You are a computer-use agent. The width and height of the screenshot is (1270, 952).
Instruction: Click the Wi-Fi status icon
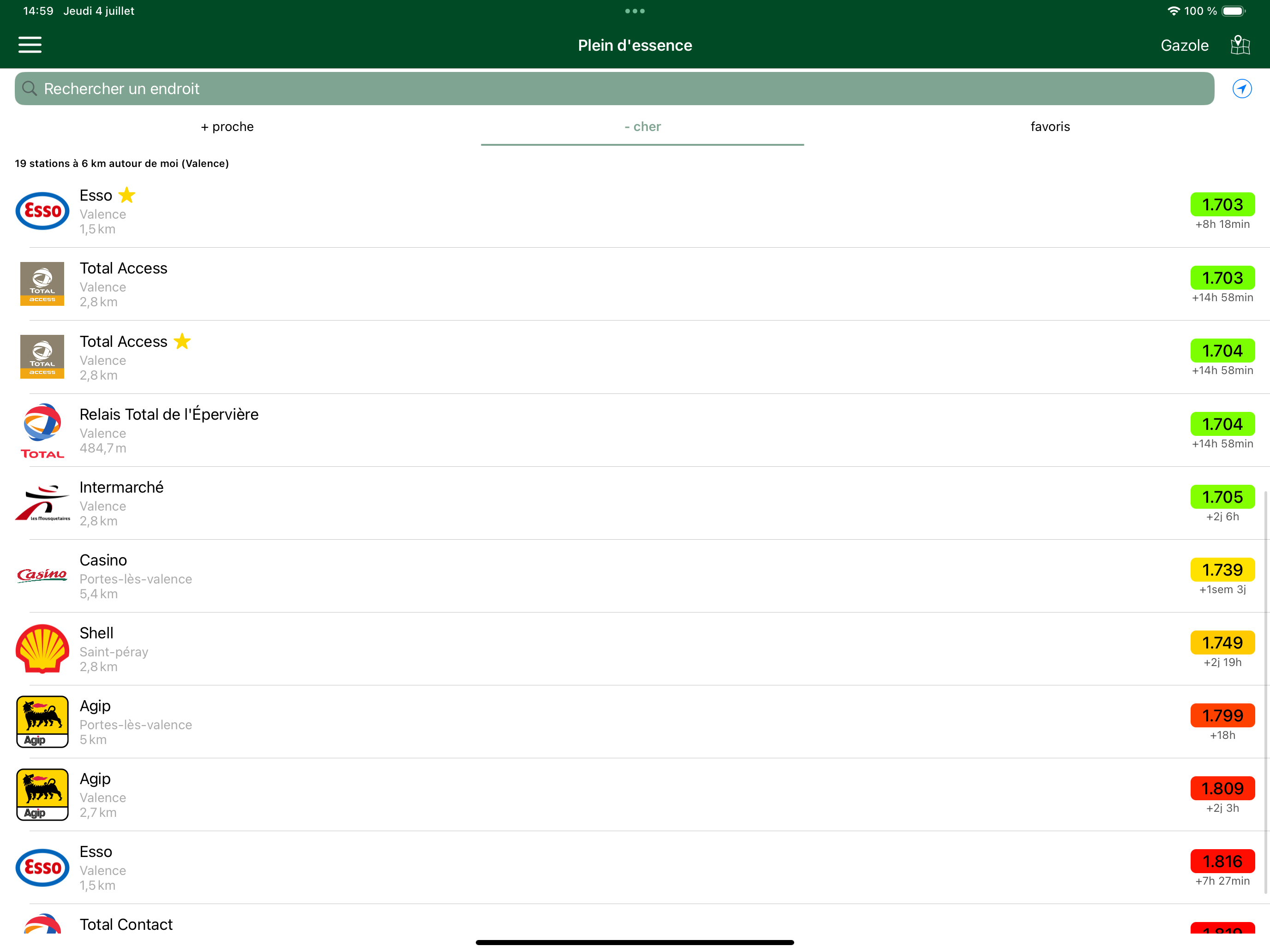click(x=1174, y=11)
